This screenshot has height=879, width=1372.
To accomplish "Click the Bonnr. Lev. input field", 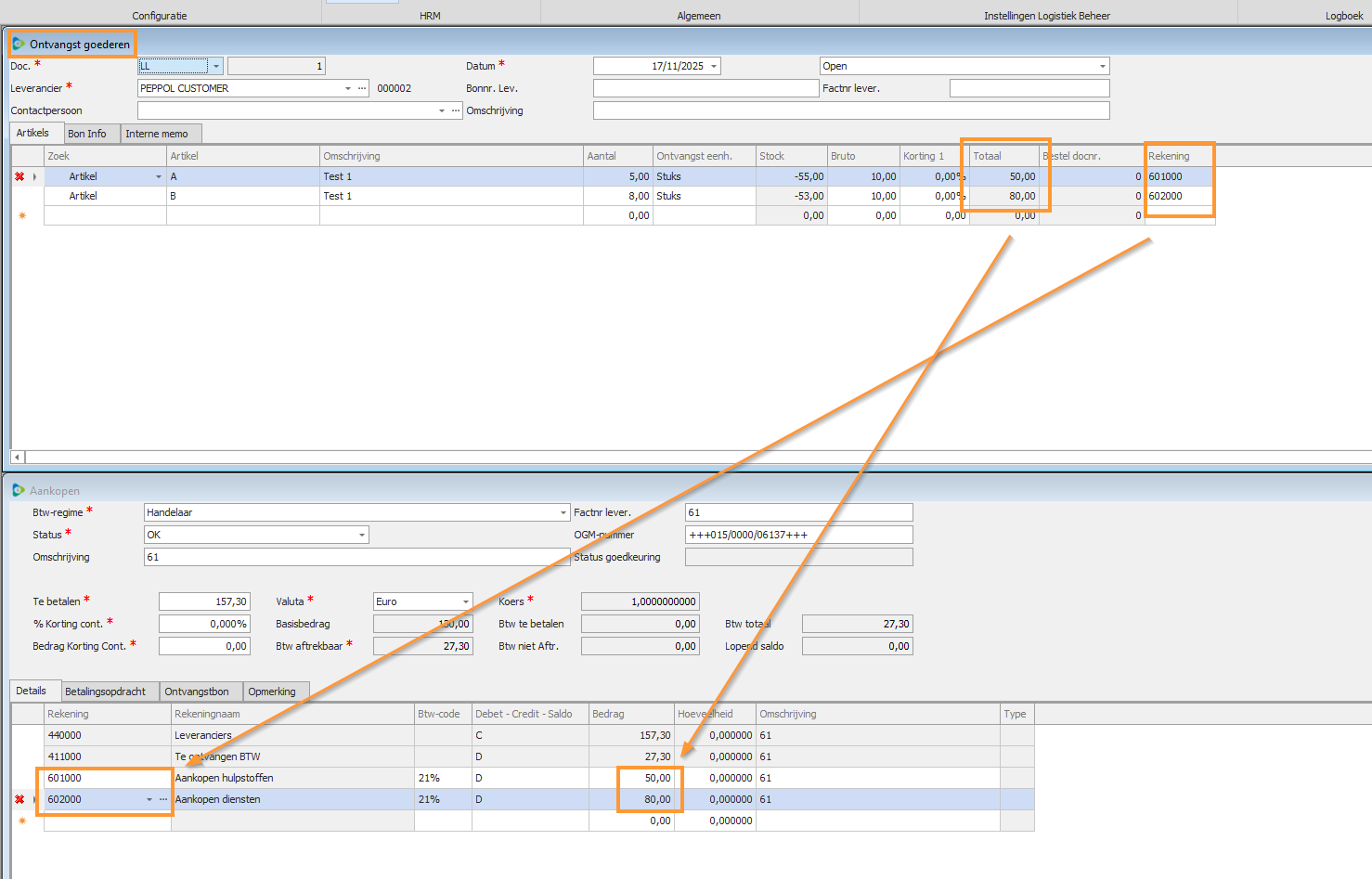I will point(705,88).
